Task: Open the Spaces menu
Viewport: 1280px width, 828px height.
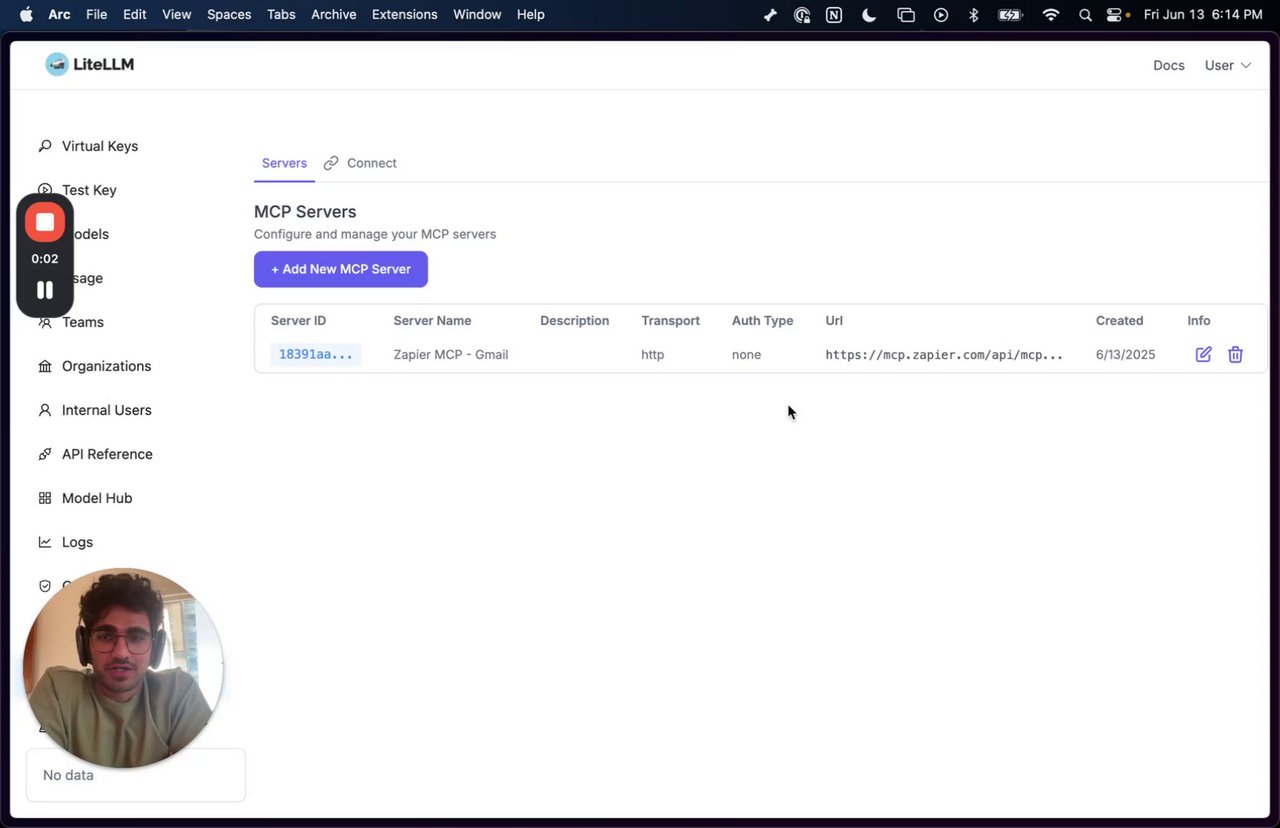Action: pyautogui.click(x=229, y=14)
